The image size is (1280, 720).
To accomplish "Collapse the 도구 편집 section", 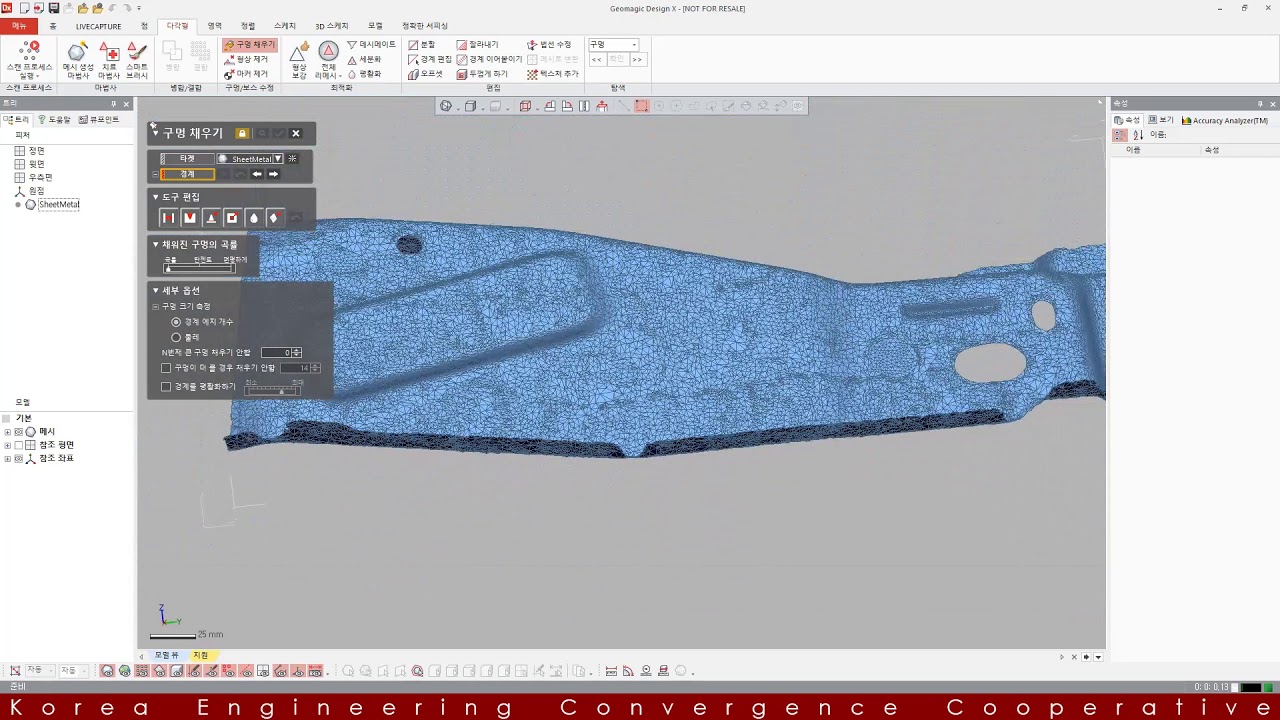I will 155,197.
